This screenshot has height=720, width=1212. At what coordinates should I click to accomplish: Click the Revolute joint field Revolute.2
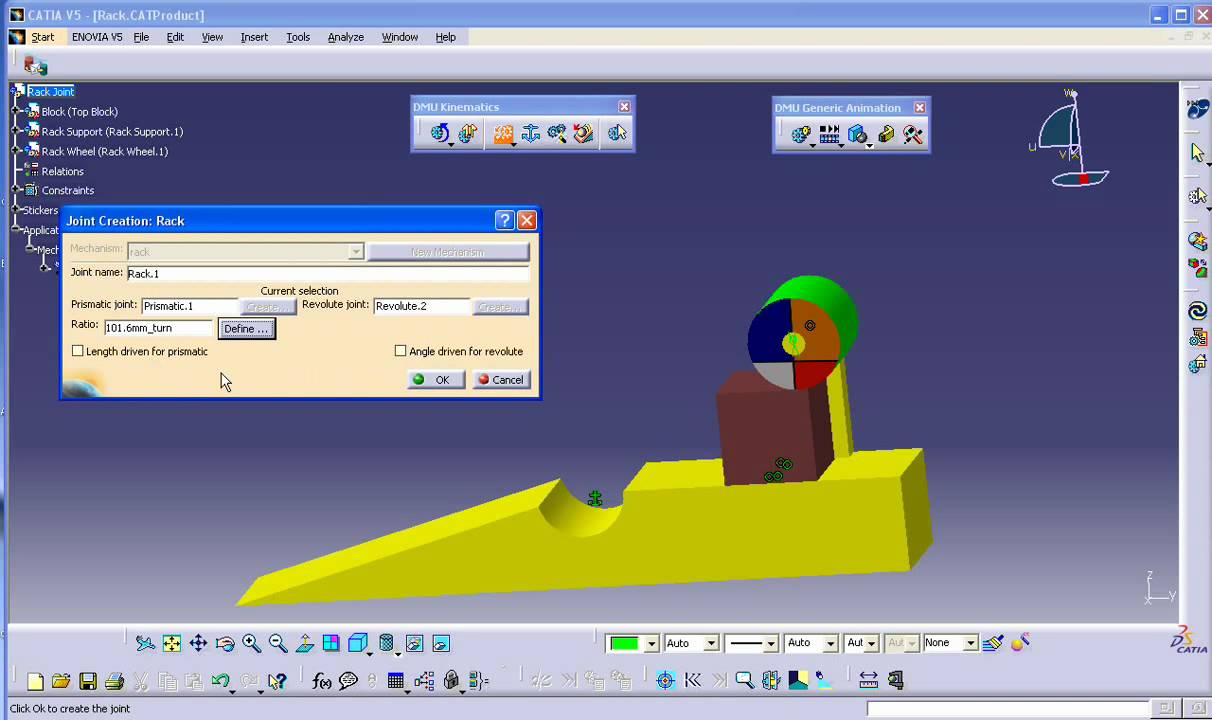(422, 306)
